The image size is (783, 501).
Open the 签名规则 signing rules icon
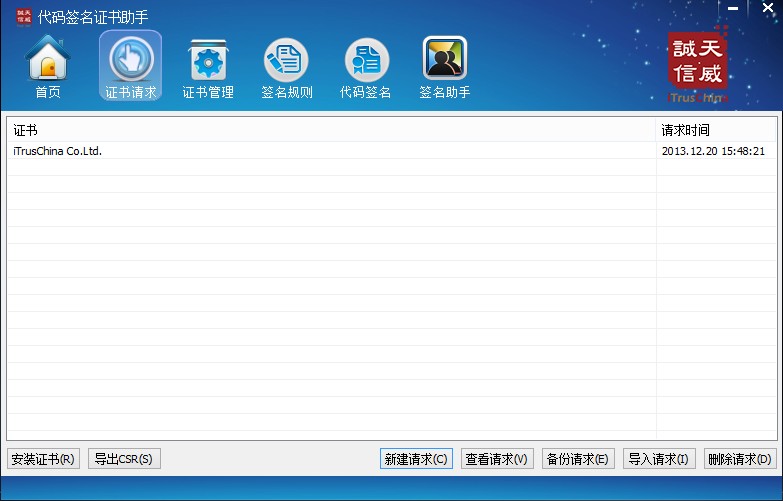[287, 66]
